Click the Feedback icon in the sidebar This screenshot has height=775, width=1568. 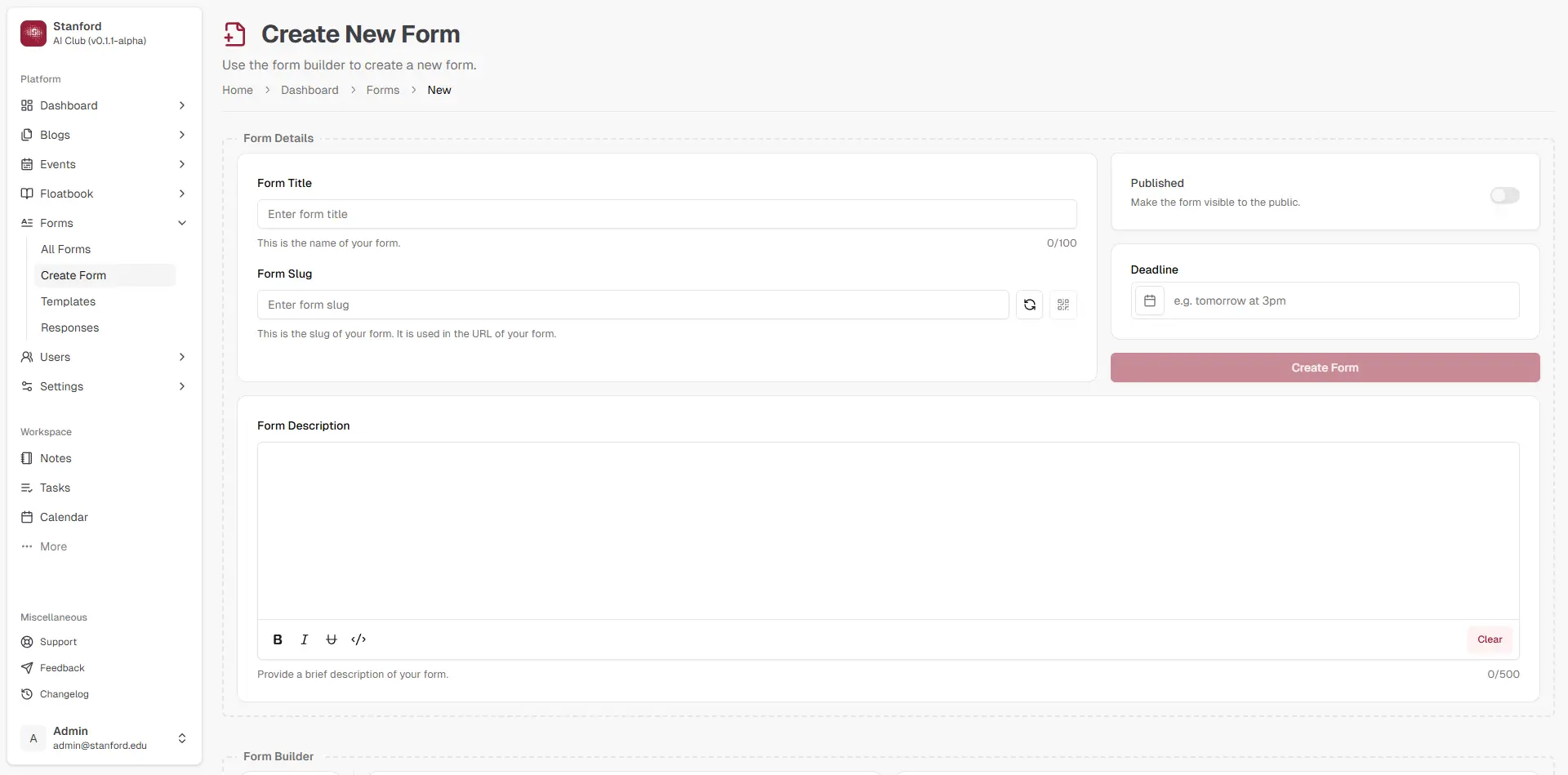27,667
